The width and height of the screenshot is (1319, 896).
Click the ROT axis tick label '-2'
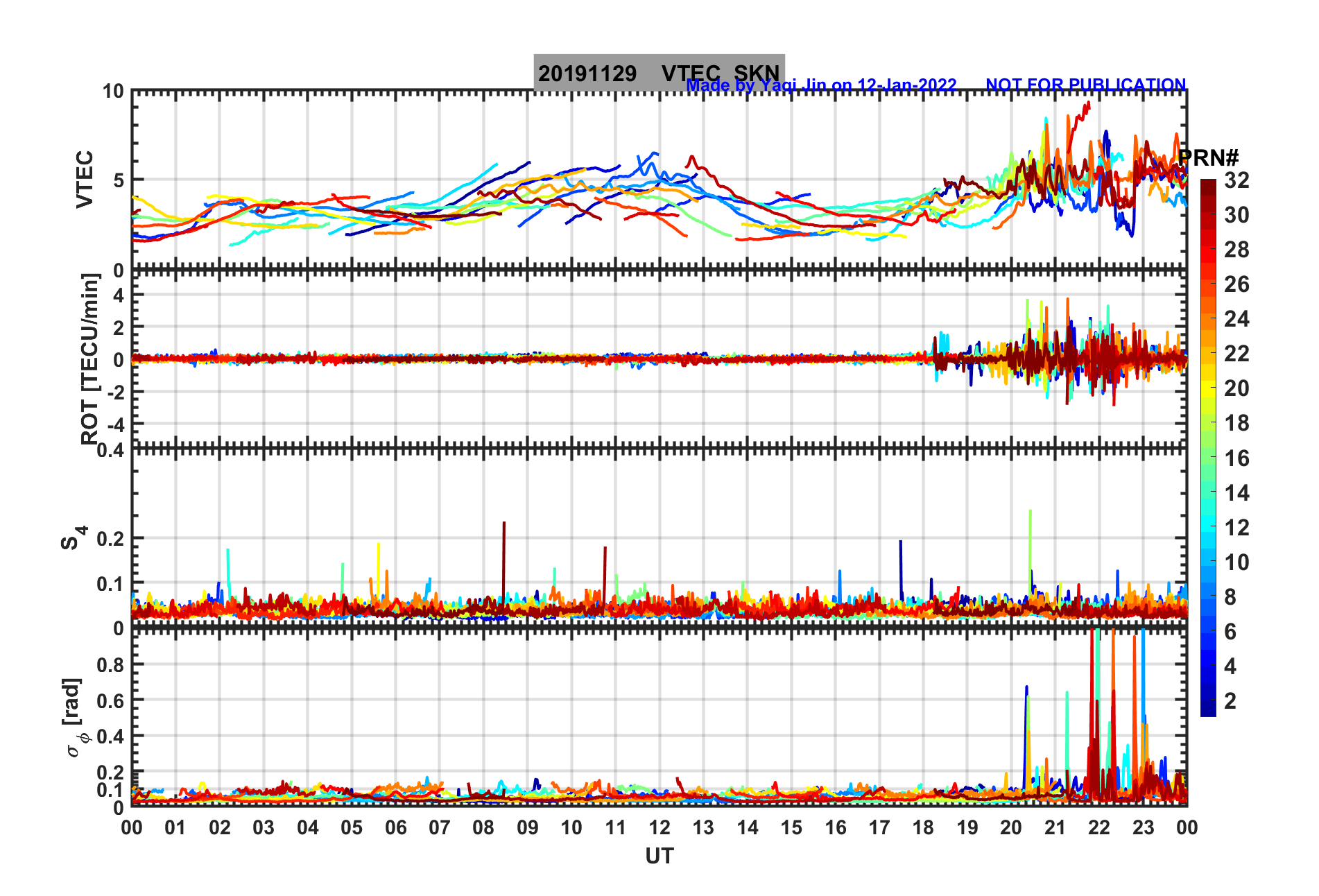pyautogui.click(x=114, y=392)
